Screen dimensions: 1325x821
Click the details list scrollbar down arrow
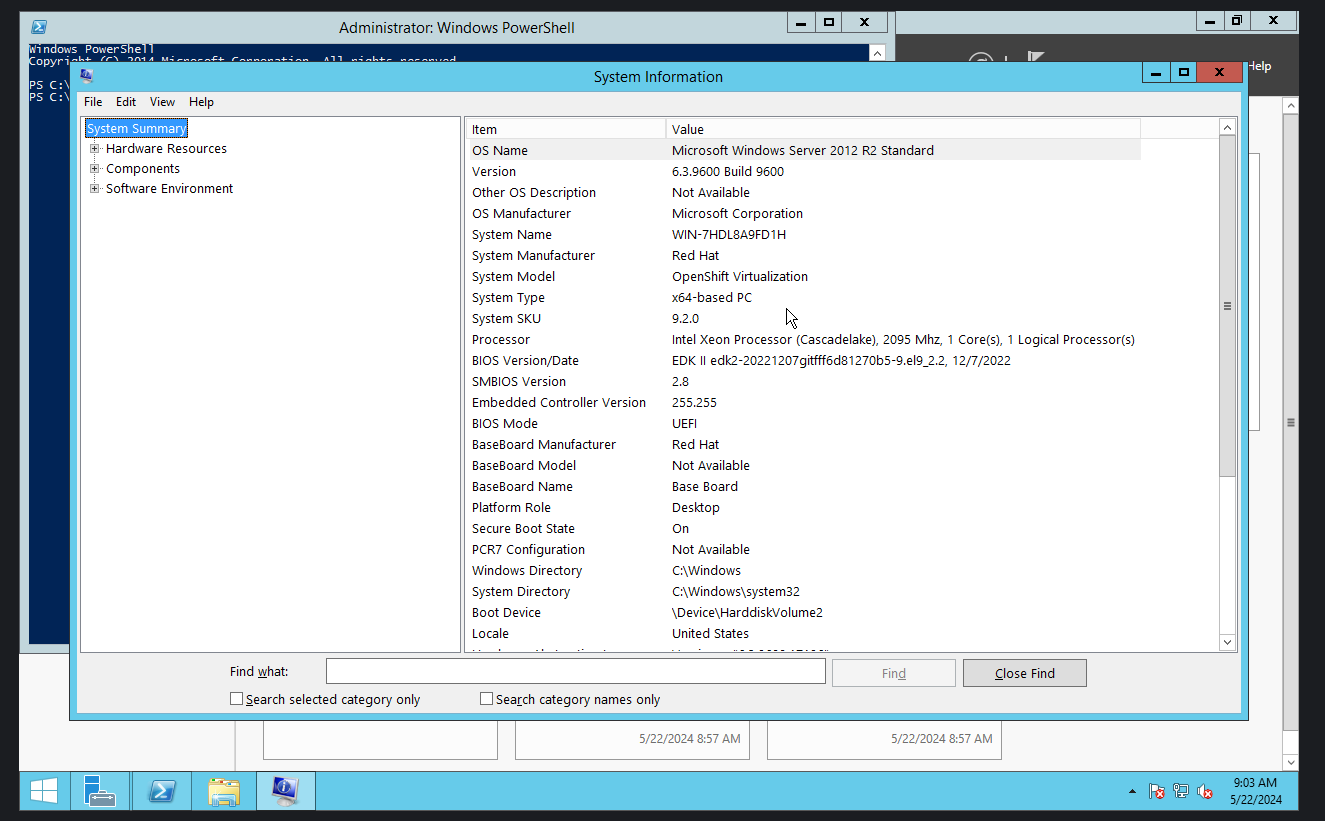point(1228,642)
